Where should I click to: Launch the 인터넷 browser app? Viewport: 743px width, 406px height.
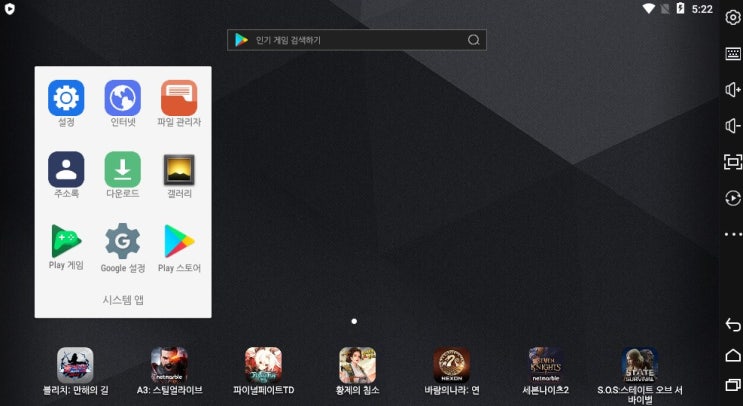123,98
